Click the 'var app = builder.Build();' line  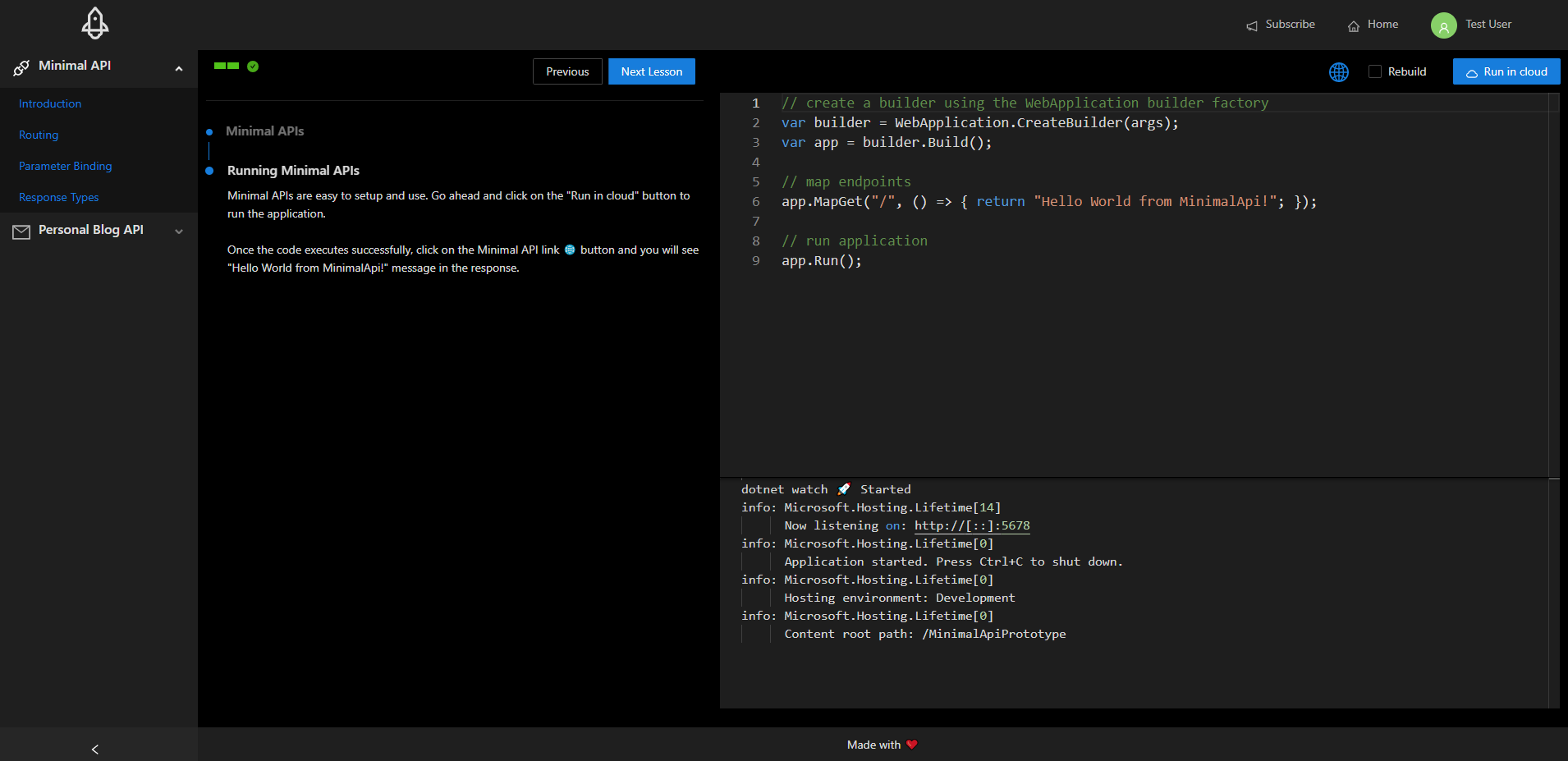(x=887, y=143)
